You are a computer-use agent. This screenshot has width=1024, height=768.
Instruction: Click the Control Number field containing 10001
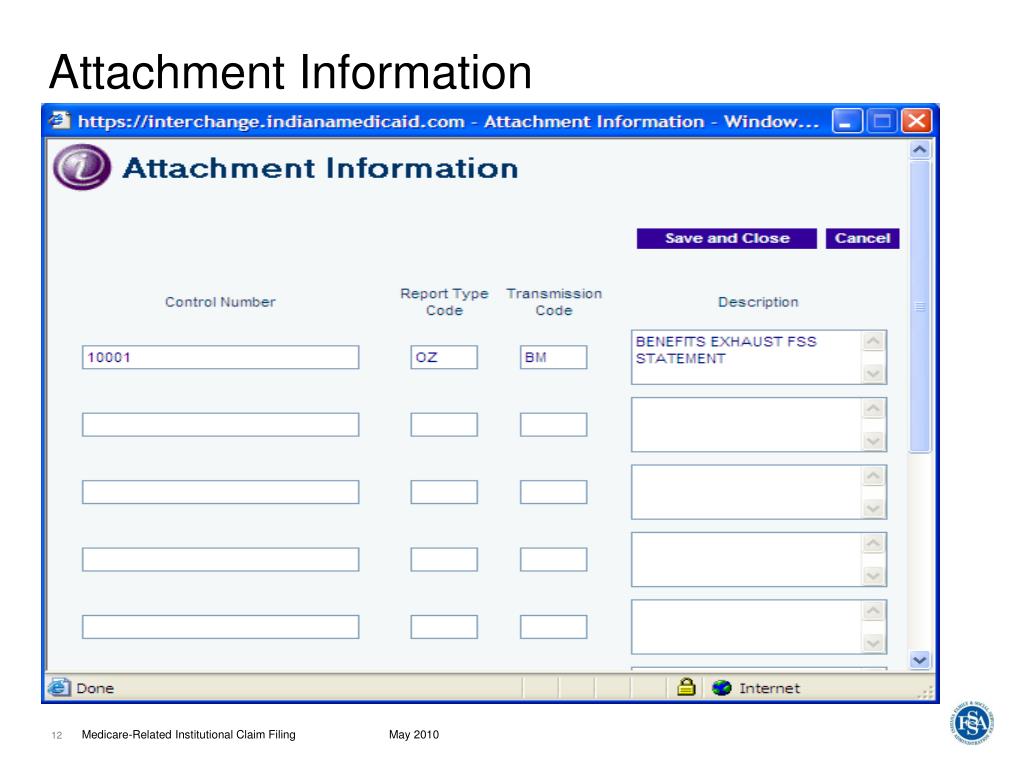(221, 357)
